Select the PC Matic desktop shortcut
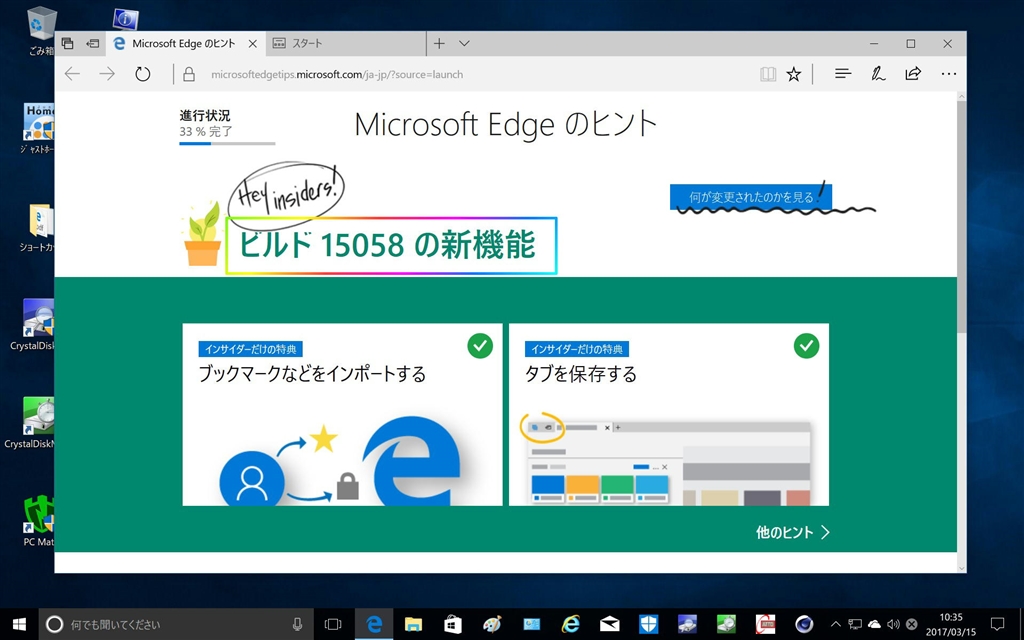The width and height of the screenshot is (1024, 640). click(39, 520)
